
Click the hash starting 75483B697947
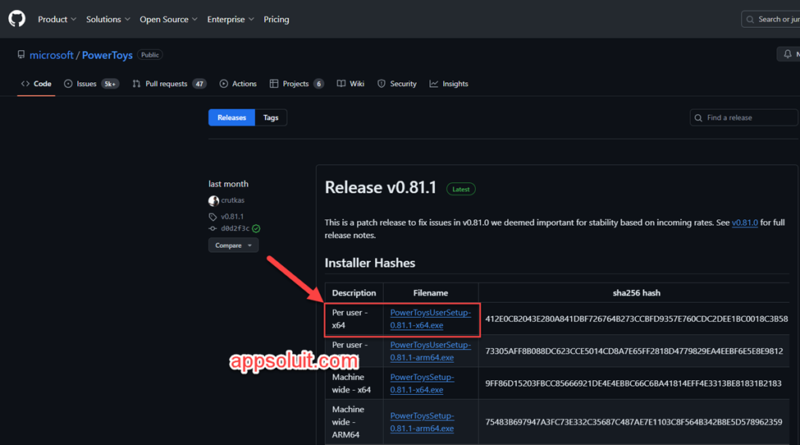click(633, 422)
